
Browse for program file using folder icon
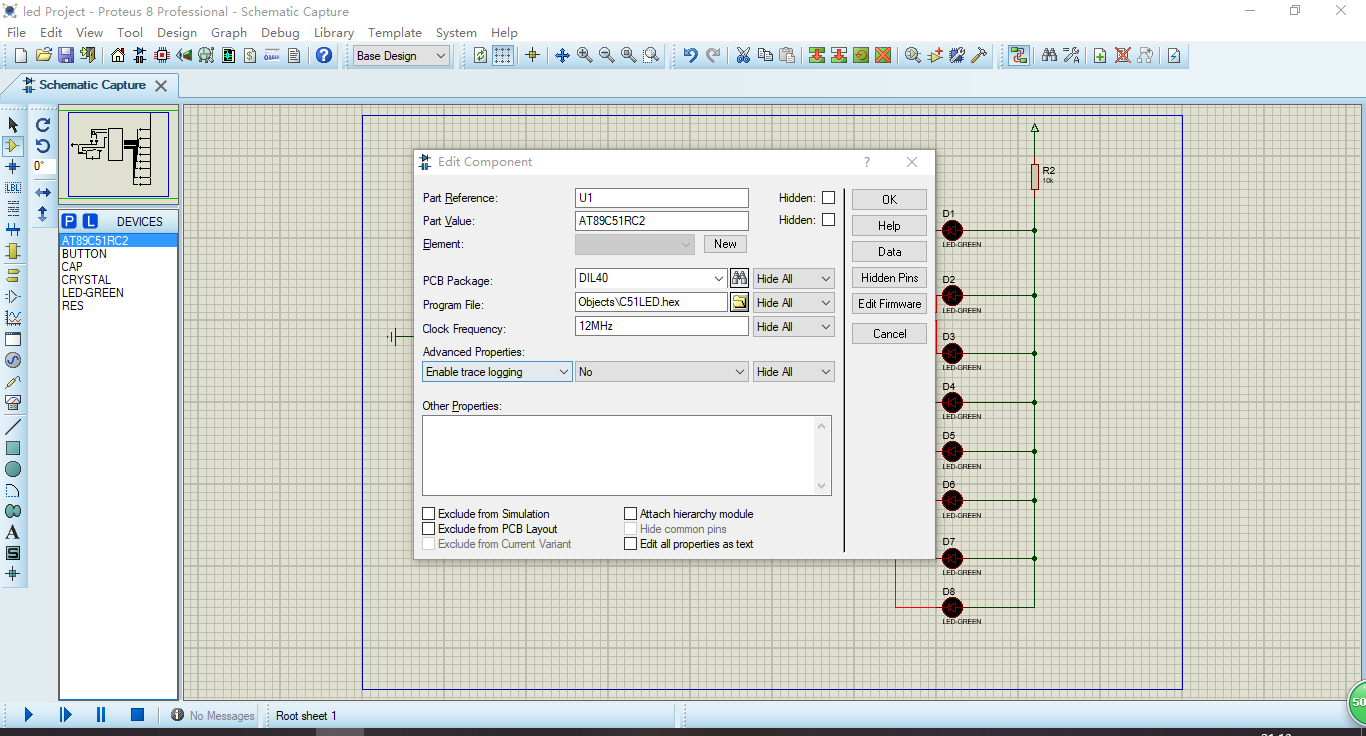pyautogui.click(x=739, y=302)
